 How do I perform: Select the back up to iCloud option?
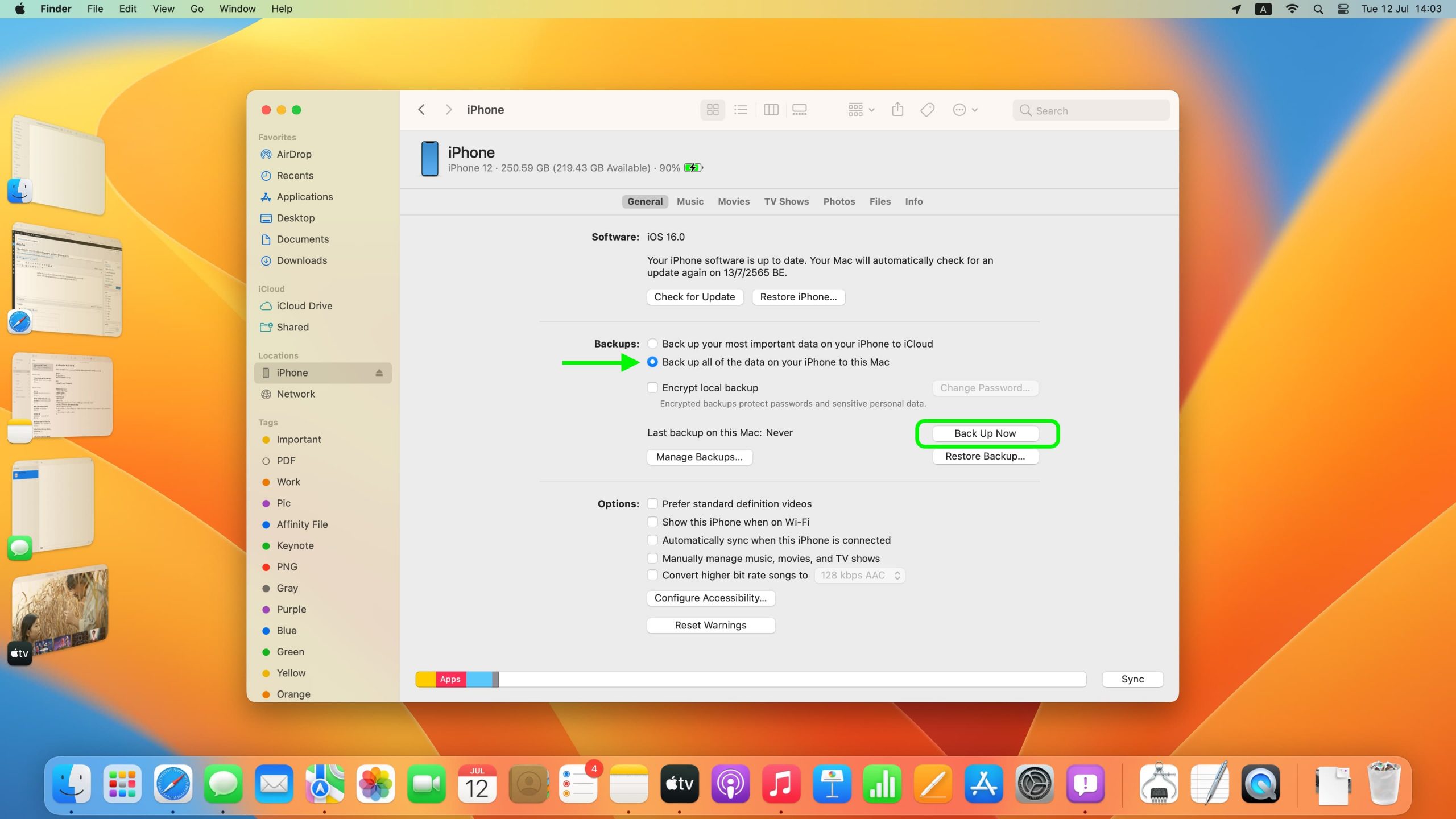[652, 344]
